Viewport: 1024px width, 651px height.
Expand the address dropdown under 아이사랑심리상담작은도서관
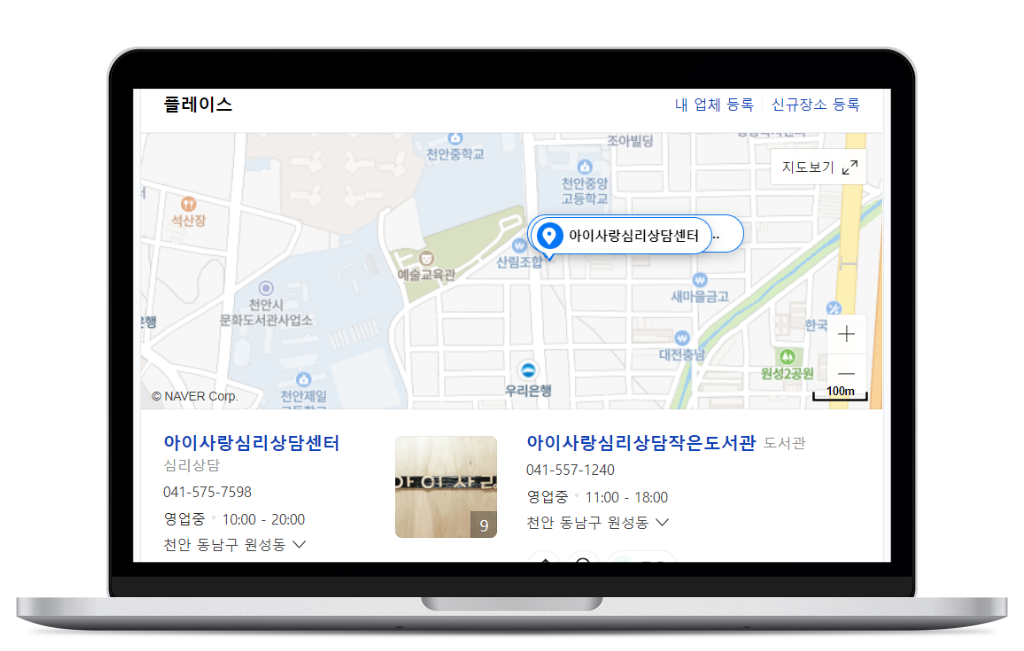click(662, 522)
